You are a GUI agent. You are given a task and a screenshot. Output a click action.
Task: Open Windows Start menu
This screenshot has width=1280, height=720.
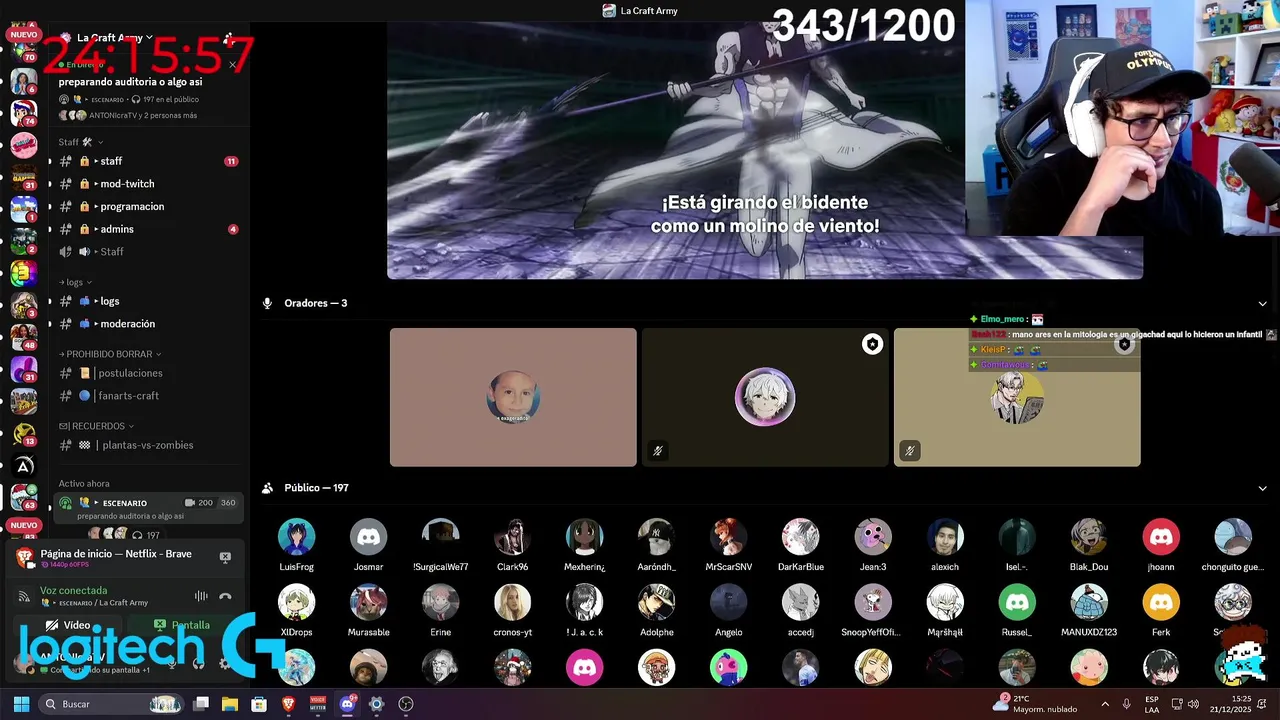[x=21, y=704]
